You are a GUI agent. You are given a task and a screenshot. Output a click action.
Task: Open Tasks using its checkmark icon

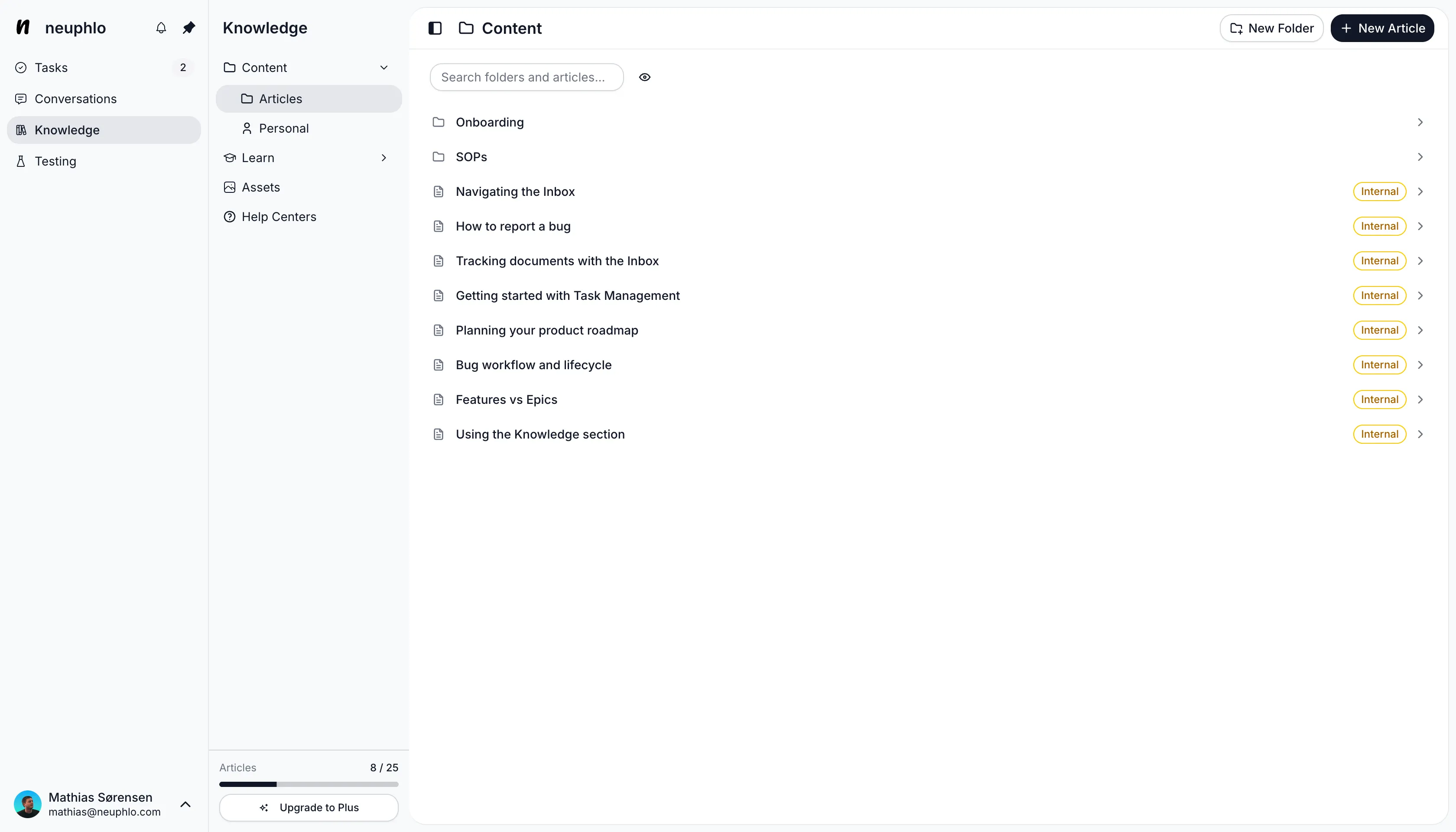click(x=20, y=68)
